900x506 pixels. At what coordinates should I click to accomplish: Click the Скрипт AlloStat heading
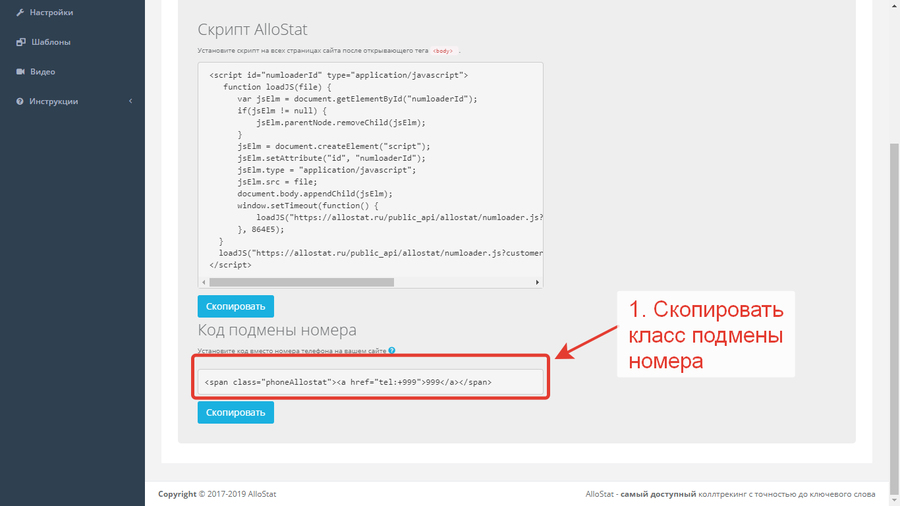click(252, 29)
